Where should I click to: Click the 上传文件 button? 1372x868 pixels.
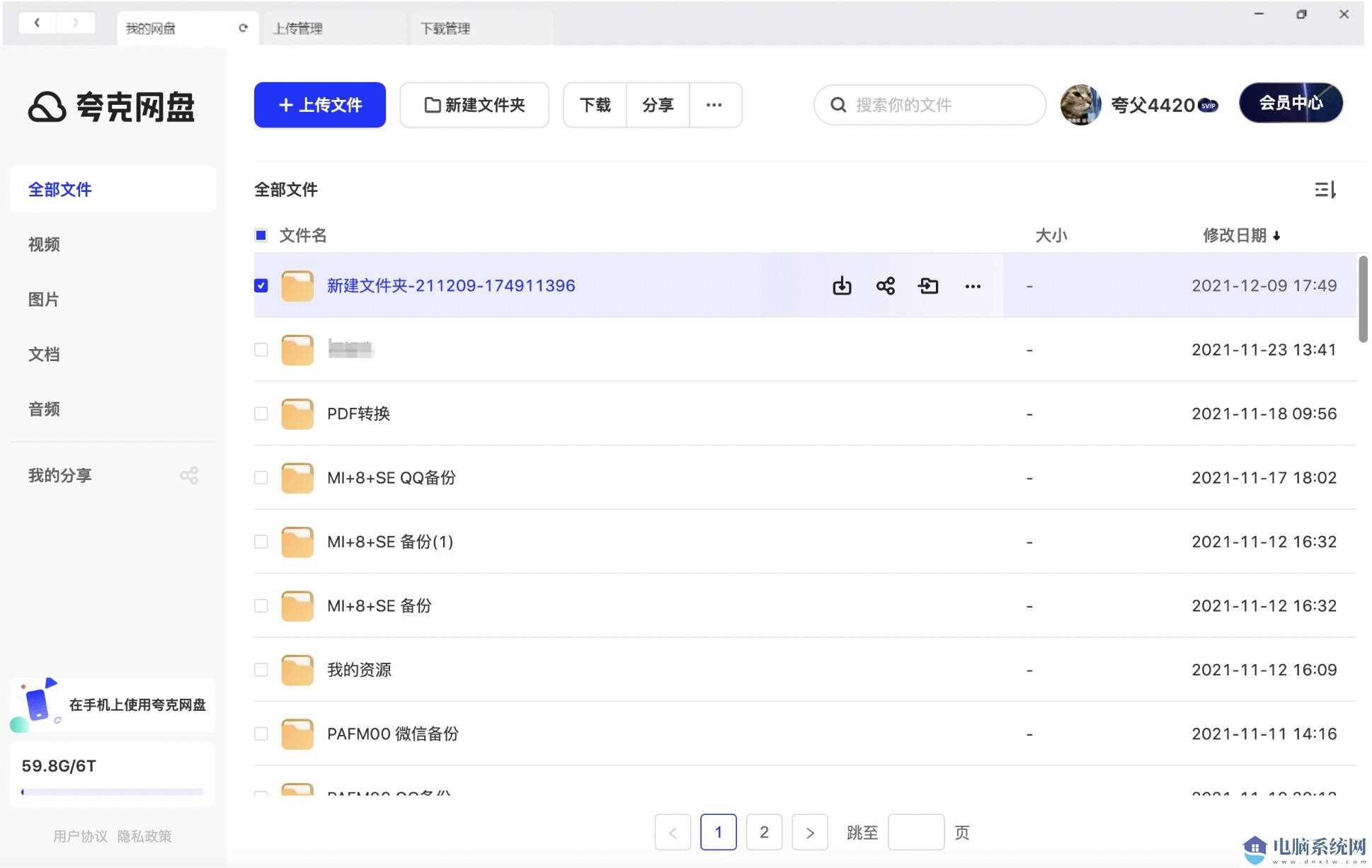tap(320, 105)
